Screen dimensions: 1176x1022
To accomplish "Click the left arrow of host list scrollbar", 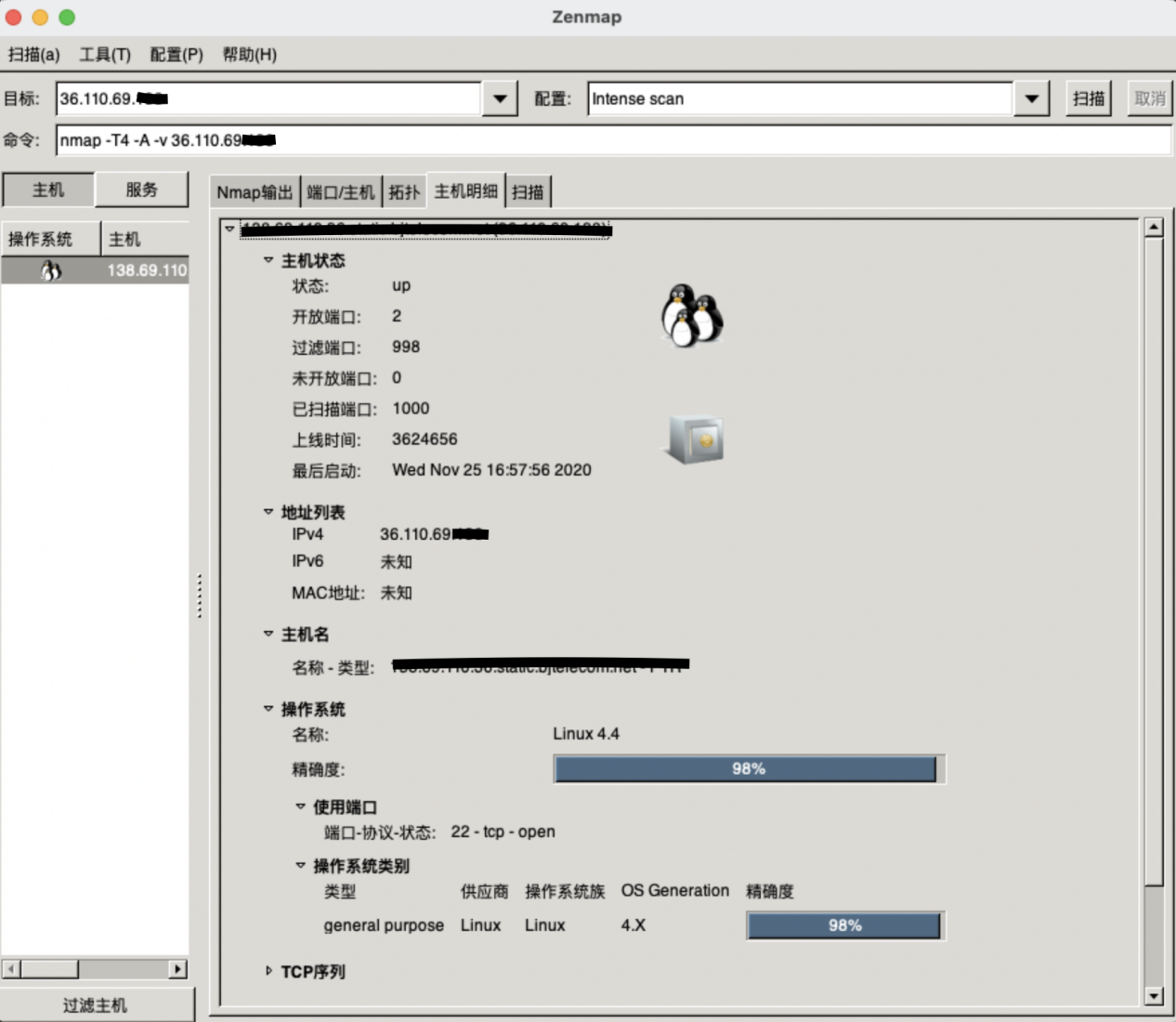I will 11,969.
